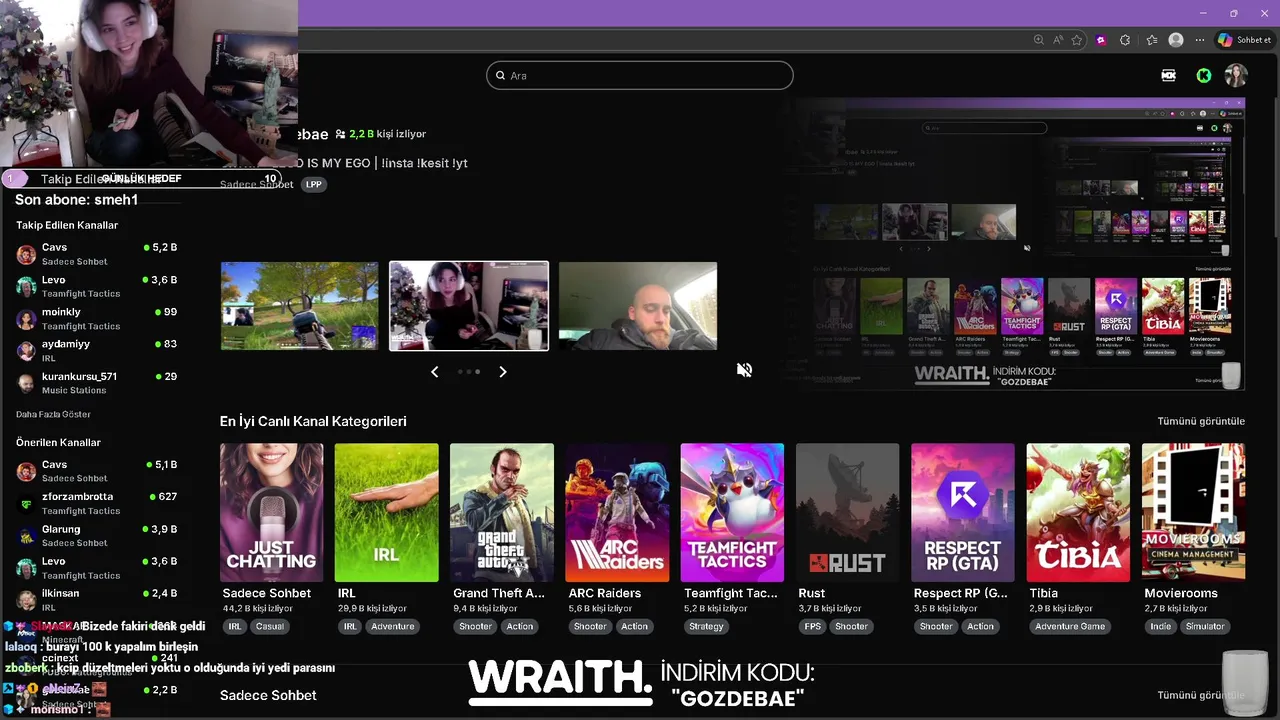Open the Grand Theft Auto category cover
Image resolution: width=1280 pixels, height=720 pixels.
(x=502, y=512)
